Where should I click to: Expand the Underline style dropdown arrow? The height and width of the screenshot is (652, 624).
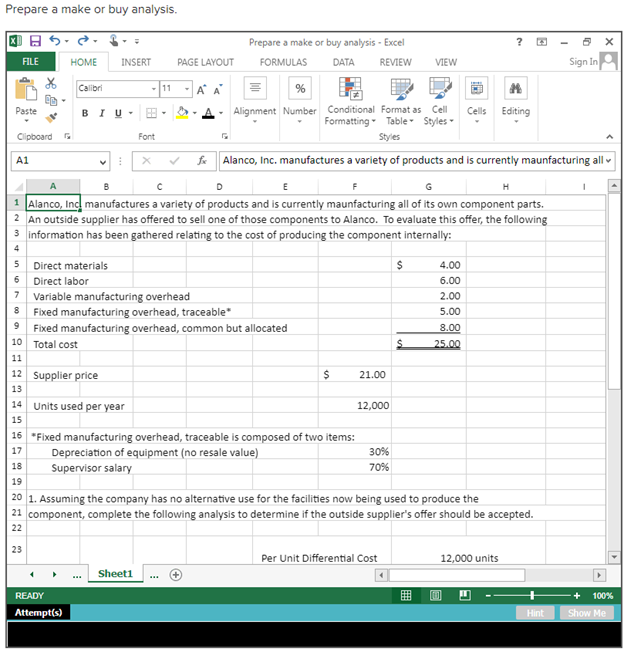(x=131, y=113)
